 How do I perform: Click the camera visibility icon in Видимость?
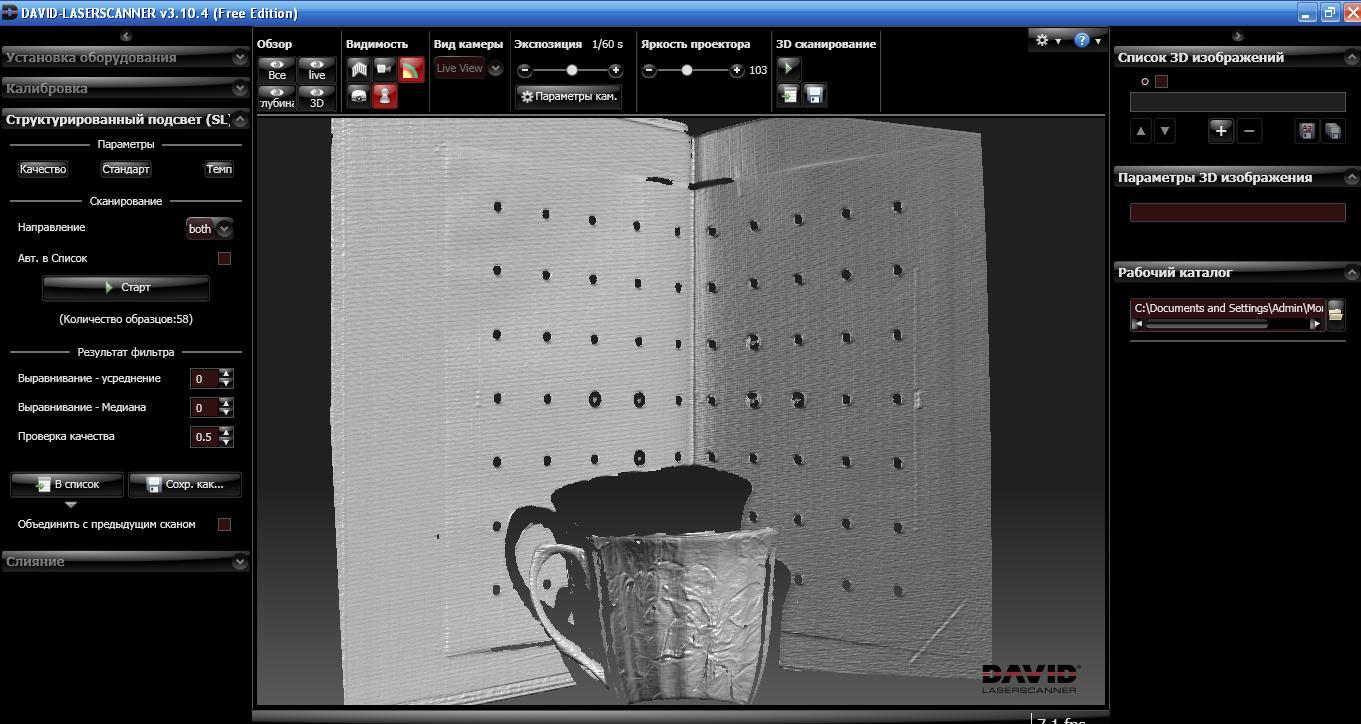(x=385, y=69)
